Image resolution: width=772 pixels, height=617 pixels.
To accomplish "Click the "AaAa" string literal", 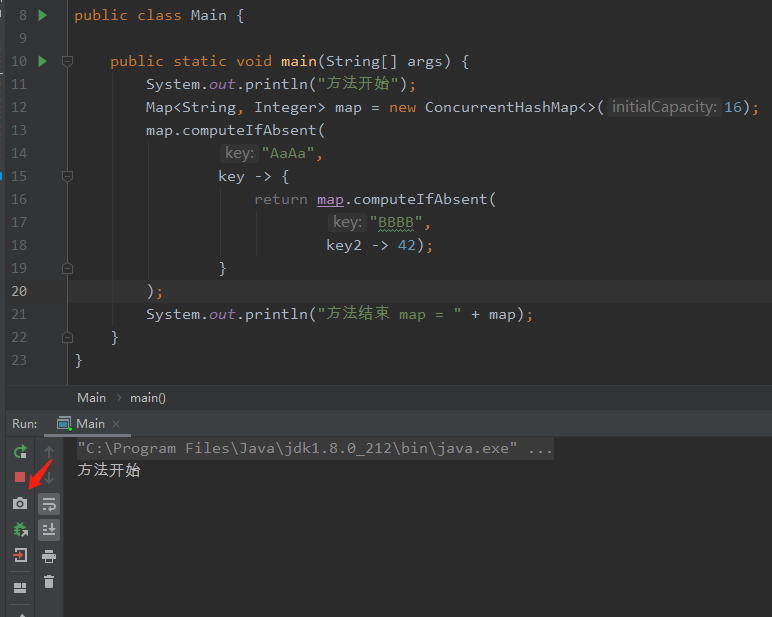I will click(288, 153).
